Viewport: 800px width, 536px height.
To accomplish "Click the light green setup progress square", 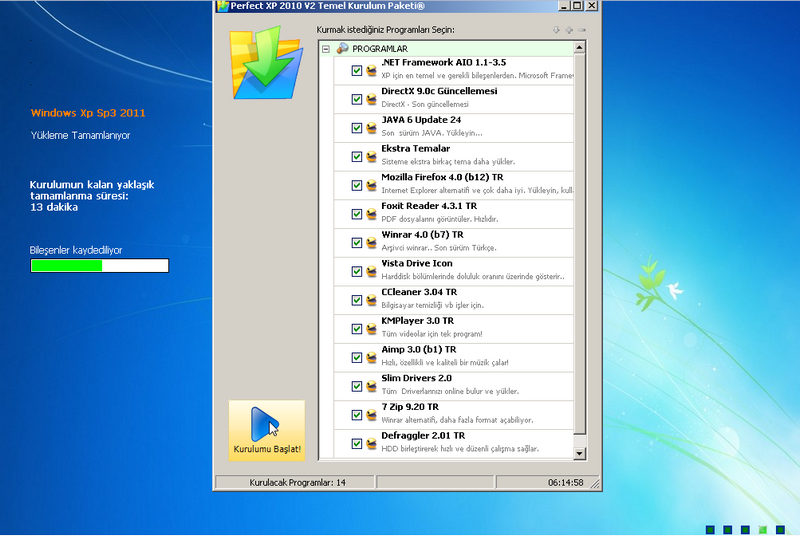I will pos(762,530).
